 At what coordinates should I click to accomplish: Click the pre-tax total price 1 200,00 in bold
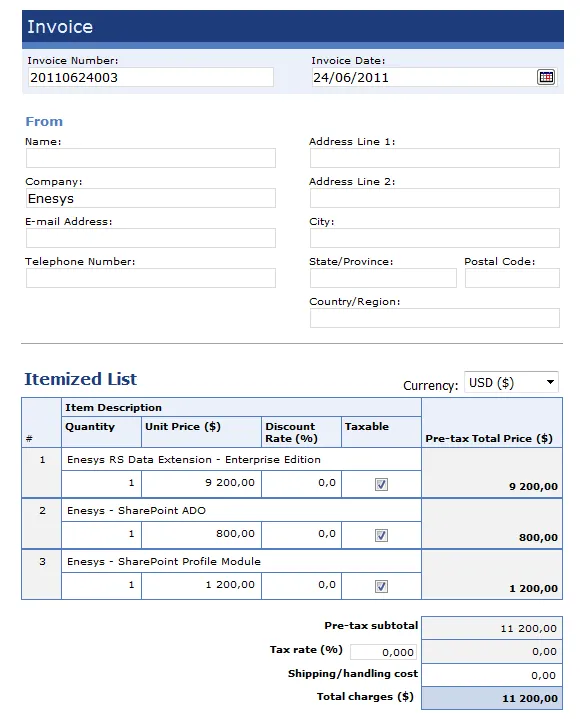533,588
